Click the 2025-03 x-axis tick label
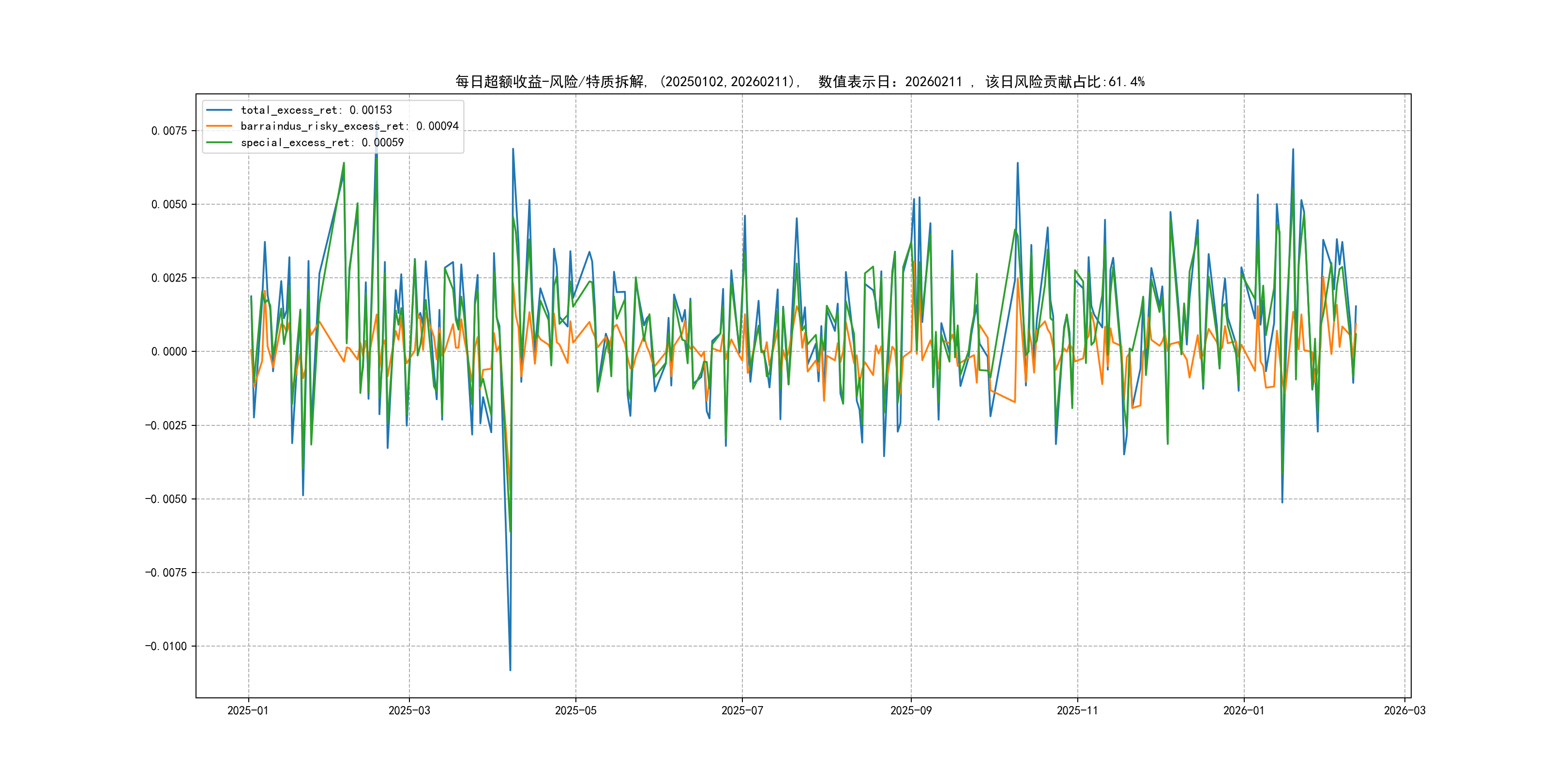The image size is (1568, 784). pyautogui.click(x=409, y=710)
